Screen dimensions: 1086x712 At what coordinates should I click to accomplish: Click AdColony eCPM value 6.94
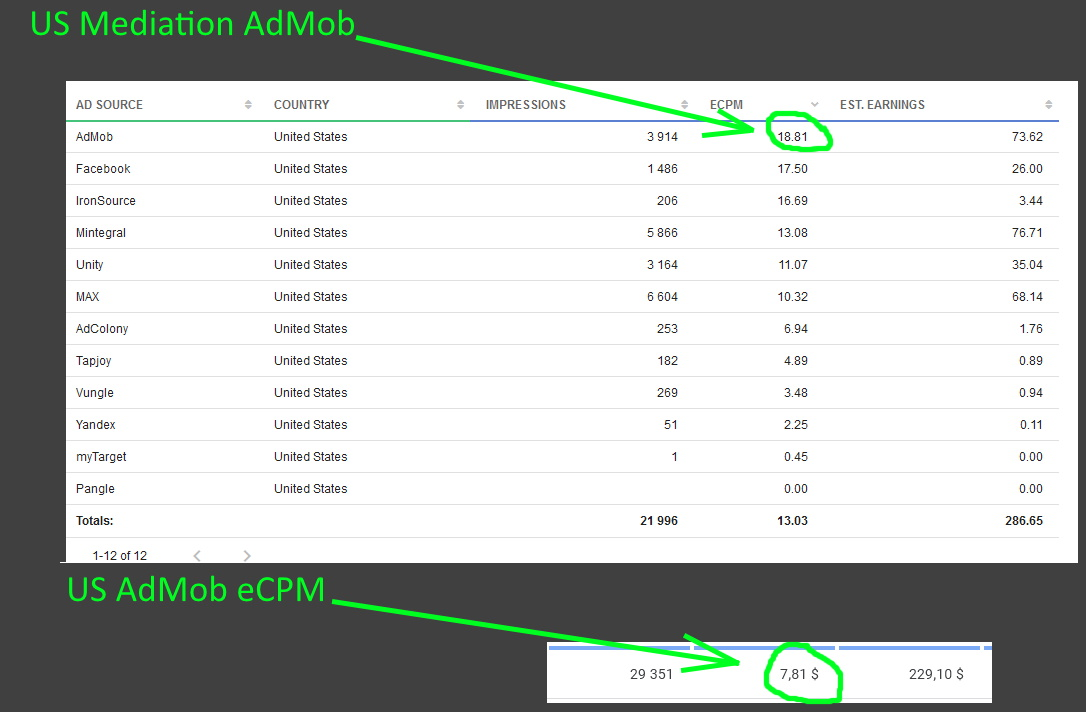tap(796, 328)
